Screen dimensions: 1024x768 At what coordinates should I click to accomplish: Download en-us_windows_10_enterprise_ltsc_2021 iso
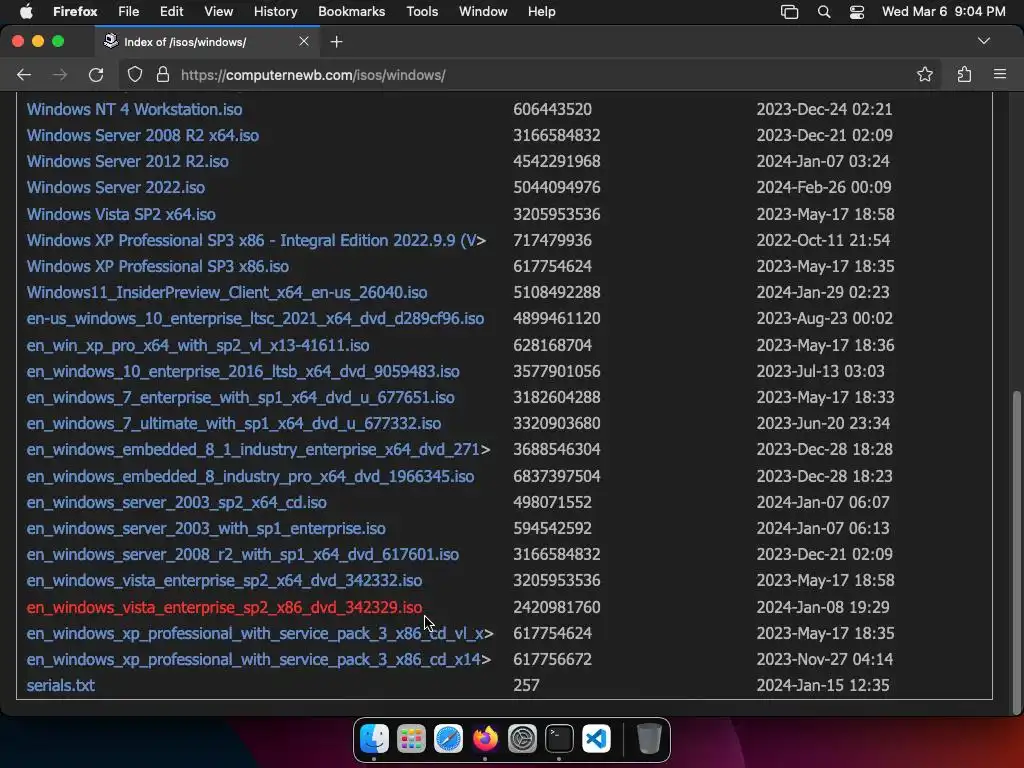[255, 318]
